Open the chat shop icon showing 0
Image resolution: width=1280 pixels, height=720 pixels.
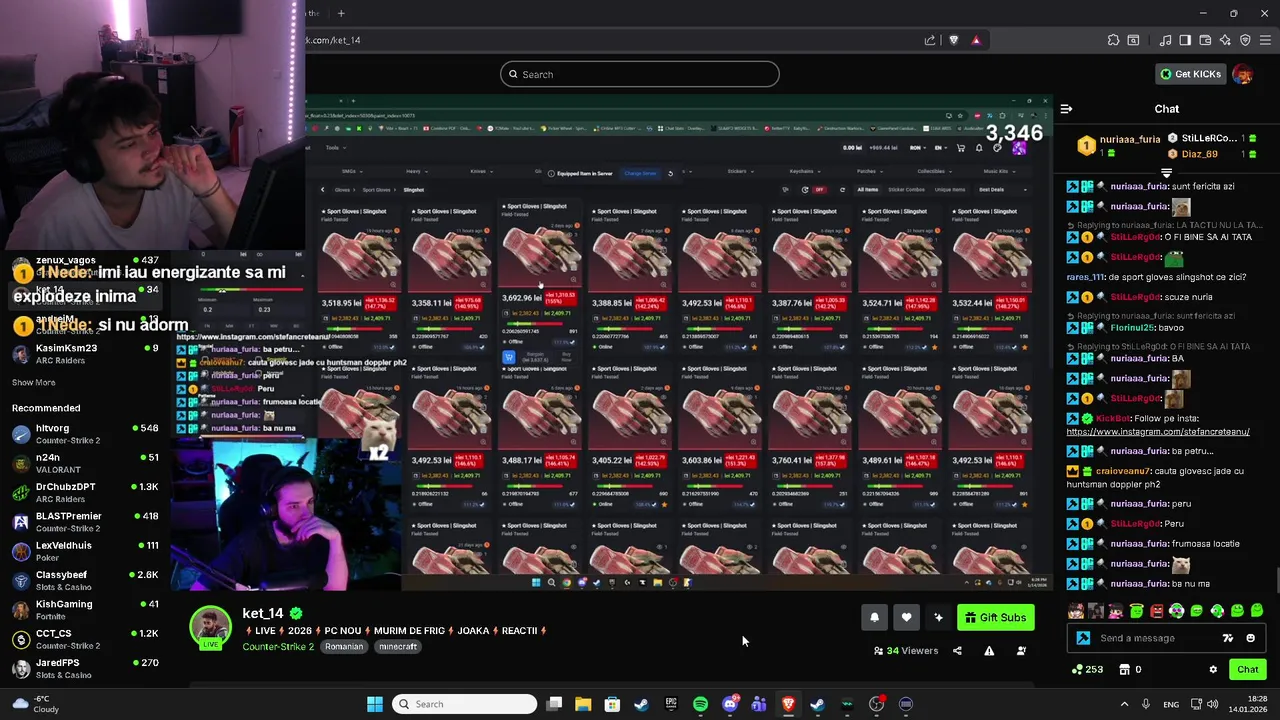click(x=1130, y=669)
